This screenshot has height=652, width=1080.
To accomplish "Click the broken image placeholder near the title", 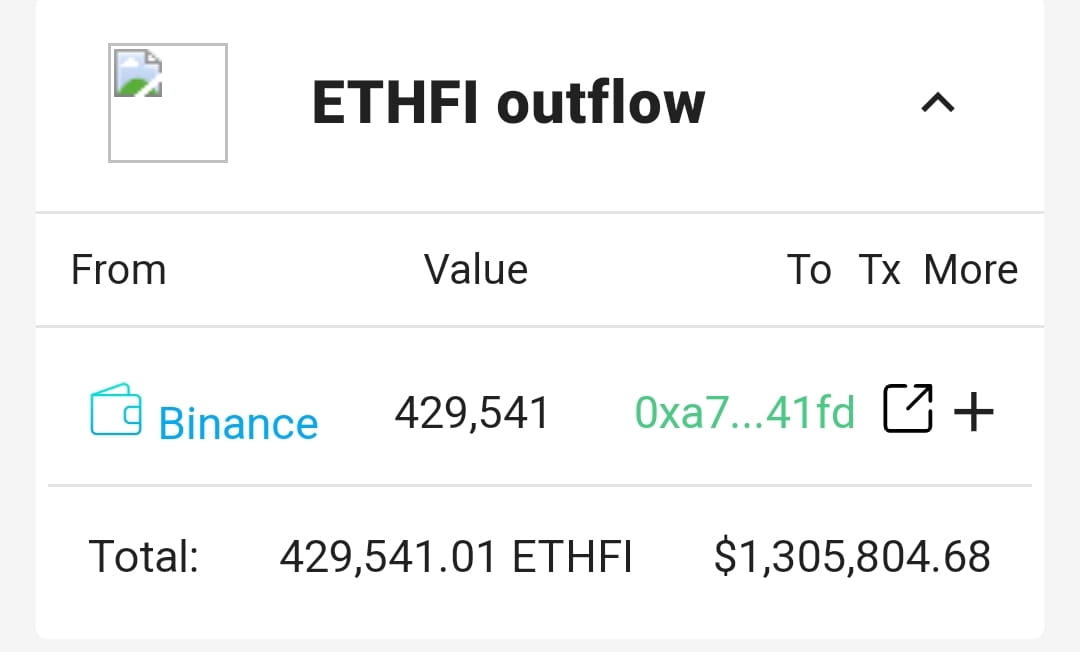I will [x=167, y=102].
